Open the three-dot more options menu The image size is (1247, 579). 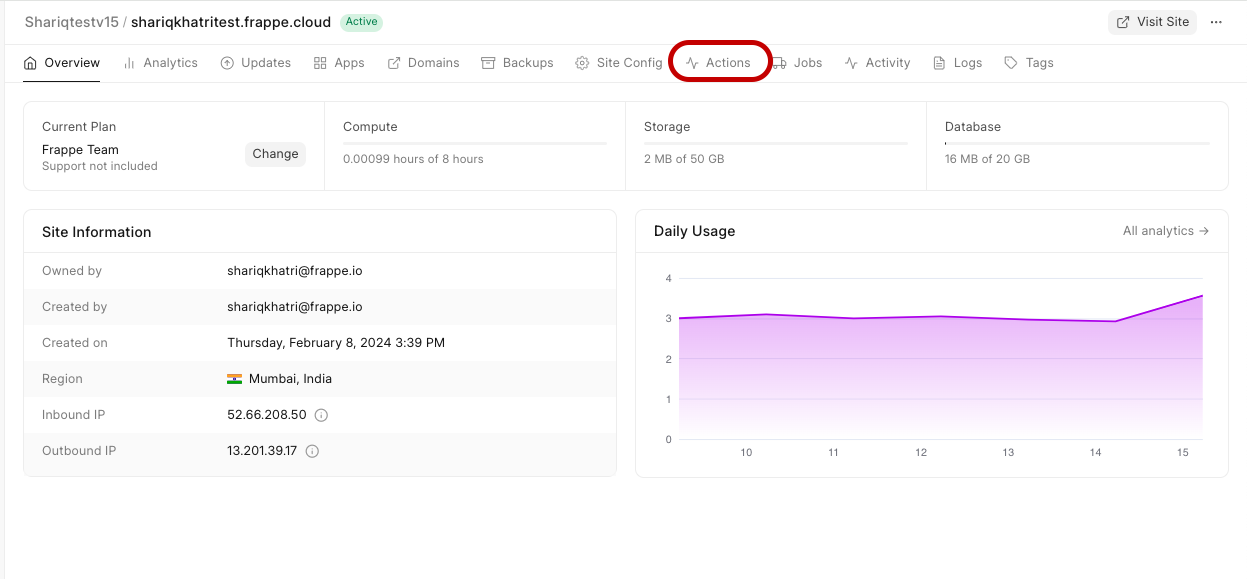[x=1216, y=22]
